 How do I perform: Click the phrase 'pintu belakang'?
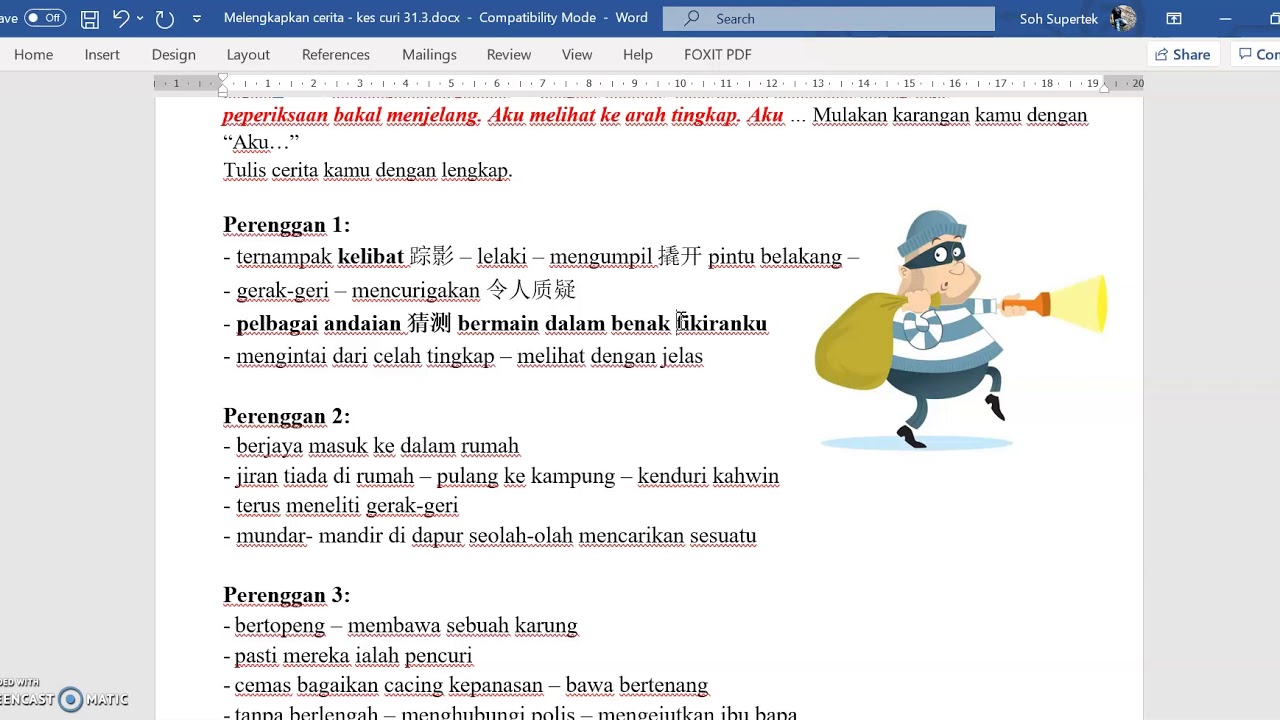(775, 257)
